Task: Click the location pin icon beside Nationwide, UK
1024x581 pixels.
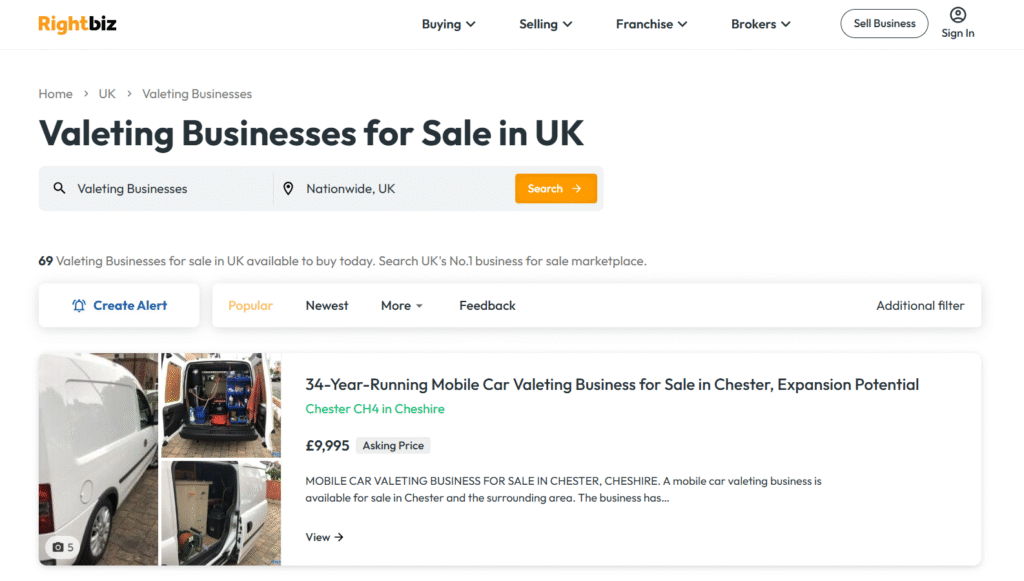Action: 288,188
